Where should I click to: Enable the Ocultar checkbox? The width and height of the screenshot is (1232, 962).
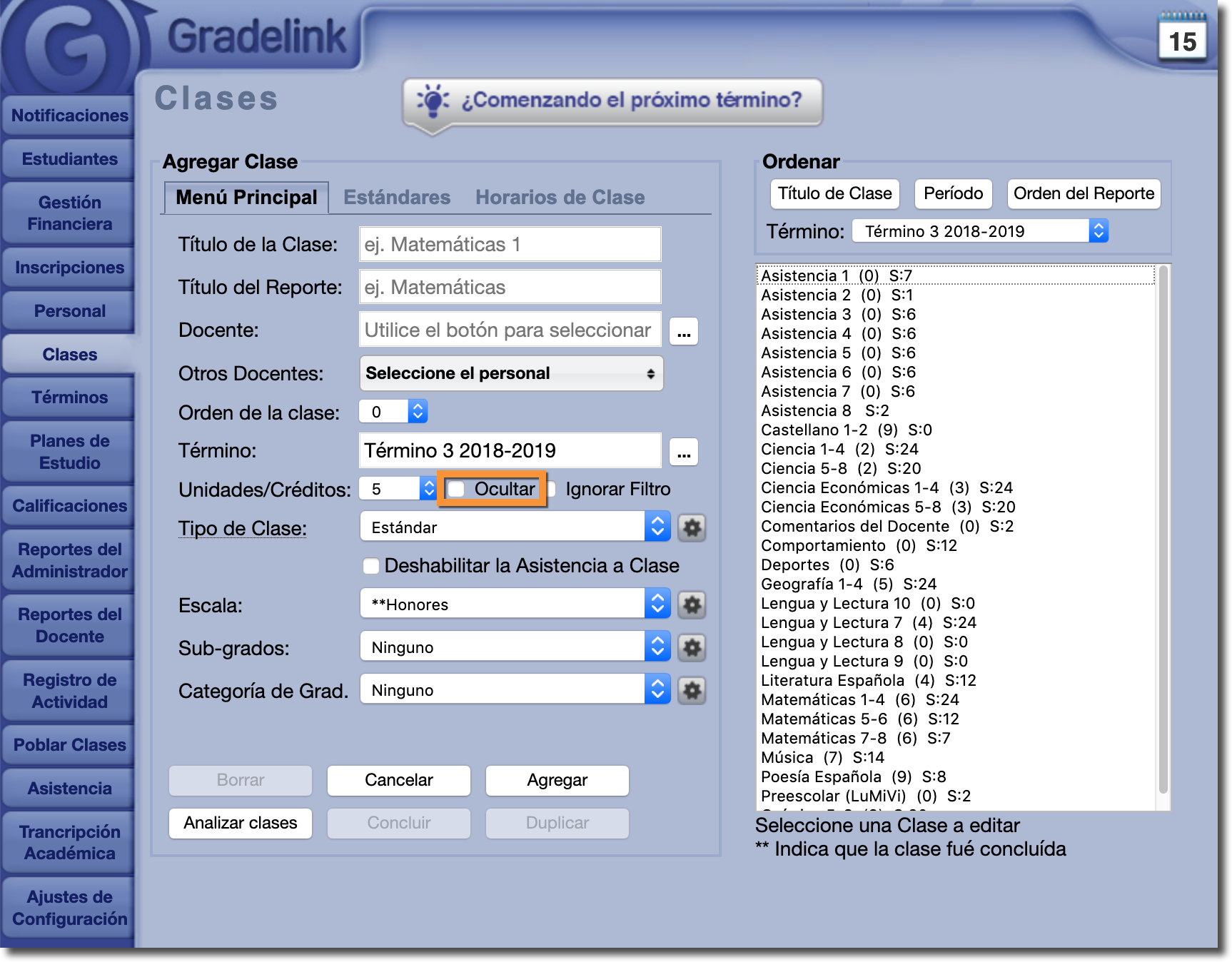tap(457, 490)
